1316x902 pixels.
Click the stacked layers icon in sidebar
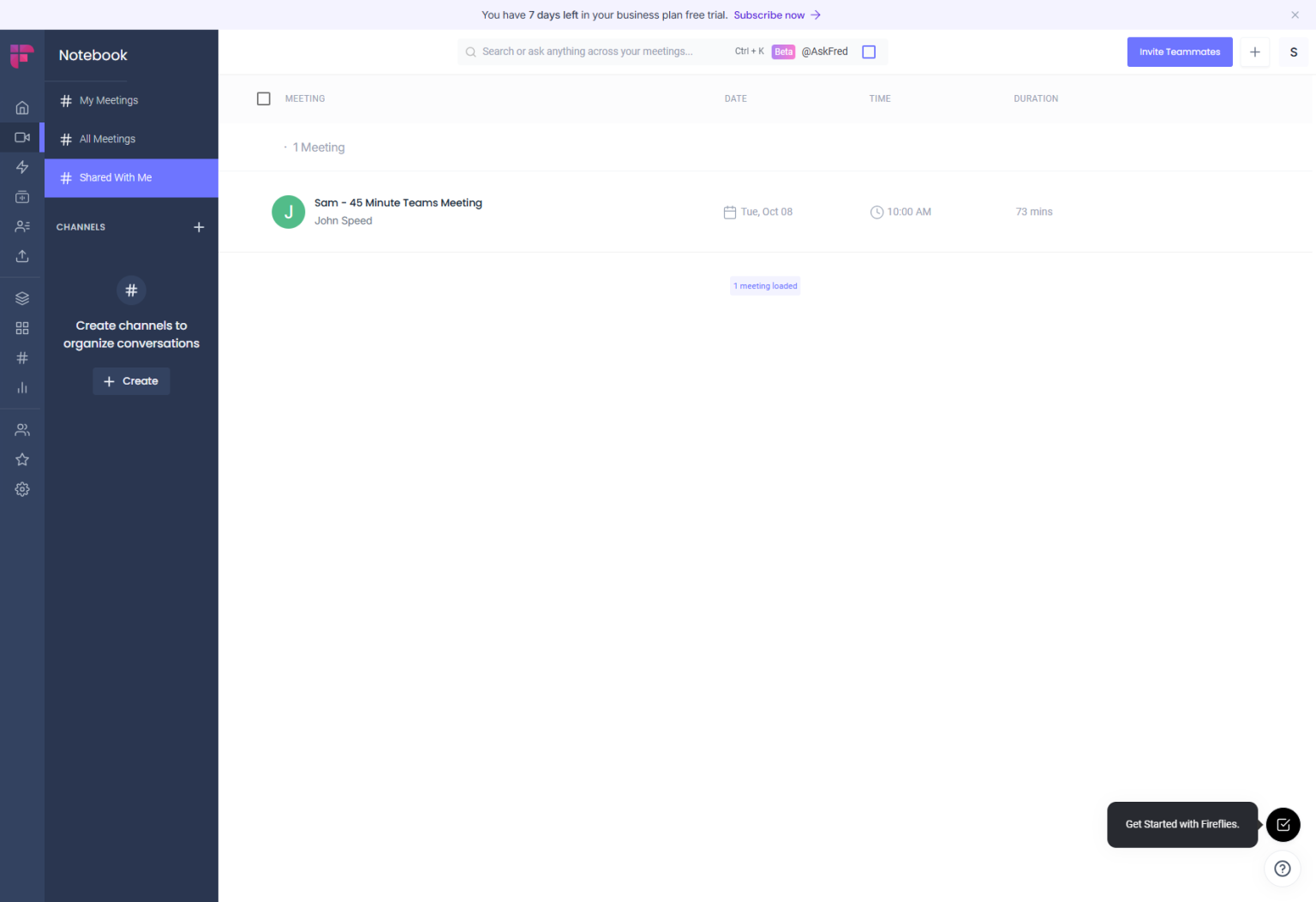tap(22, 298)
